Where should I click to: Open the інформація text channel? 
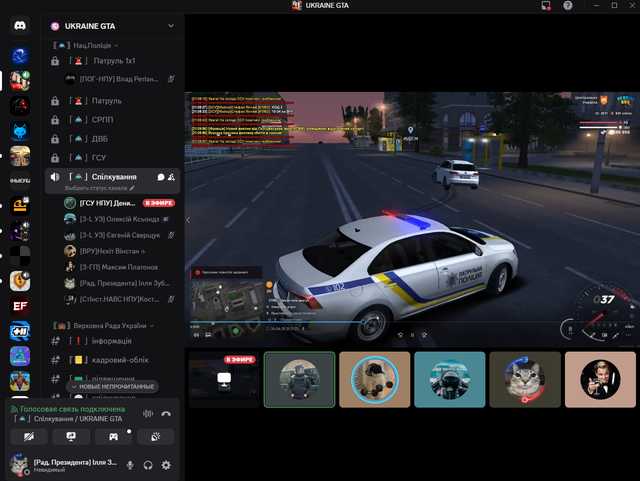tap(113, 341)
